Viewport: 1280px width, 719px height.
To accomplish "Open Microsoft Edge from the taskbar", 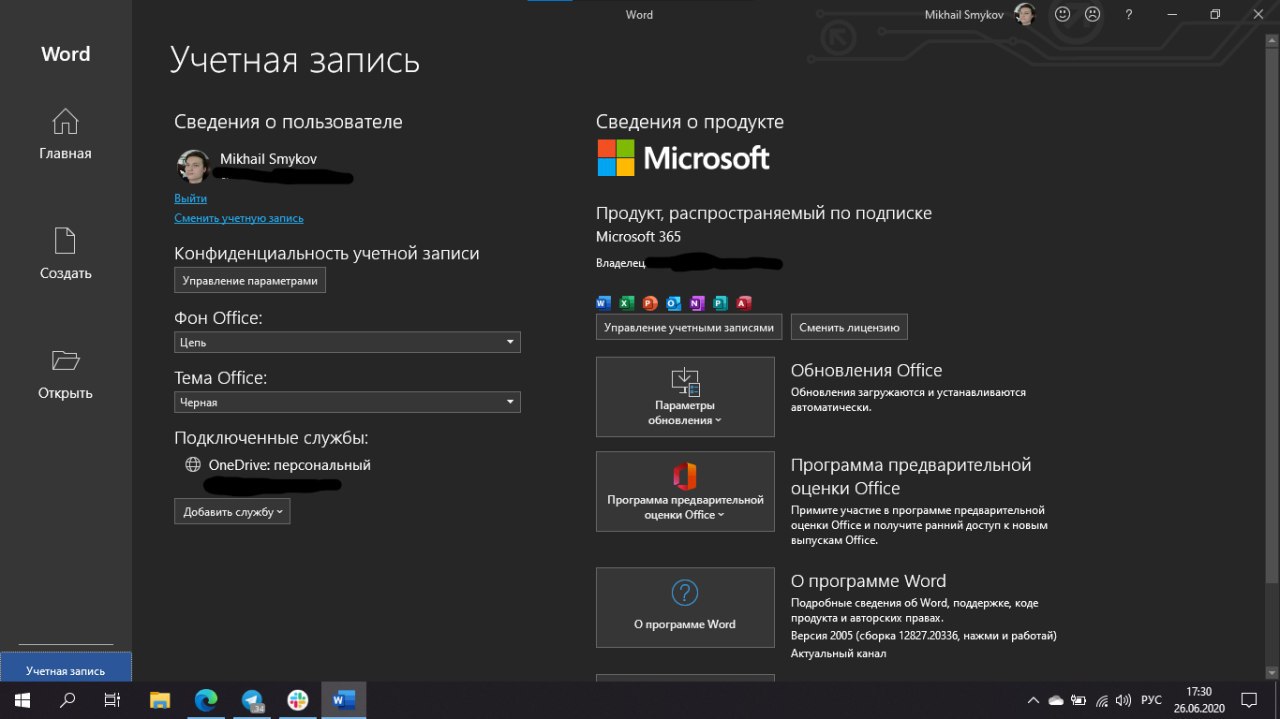I will pyautogui.click(x=206, y=700).
